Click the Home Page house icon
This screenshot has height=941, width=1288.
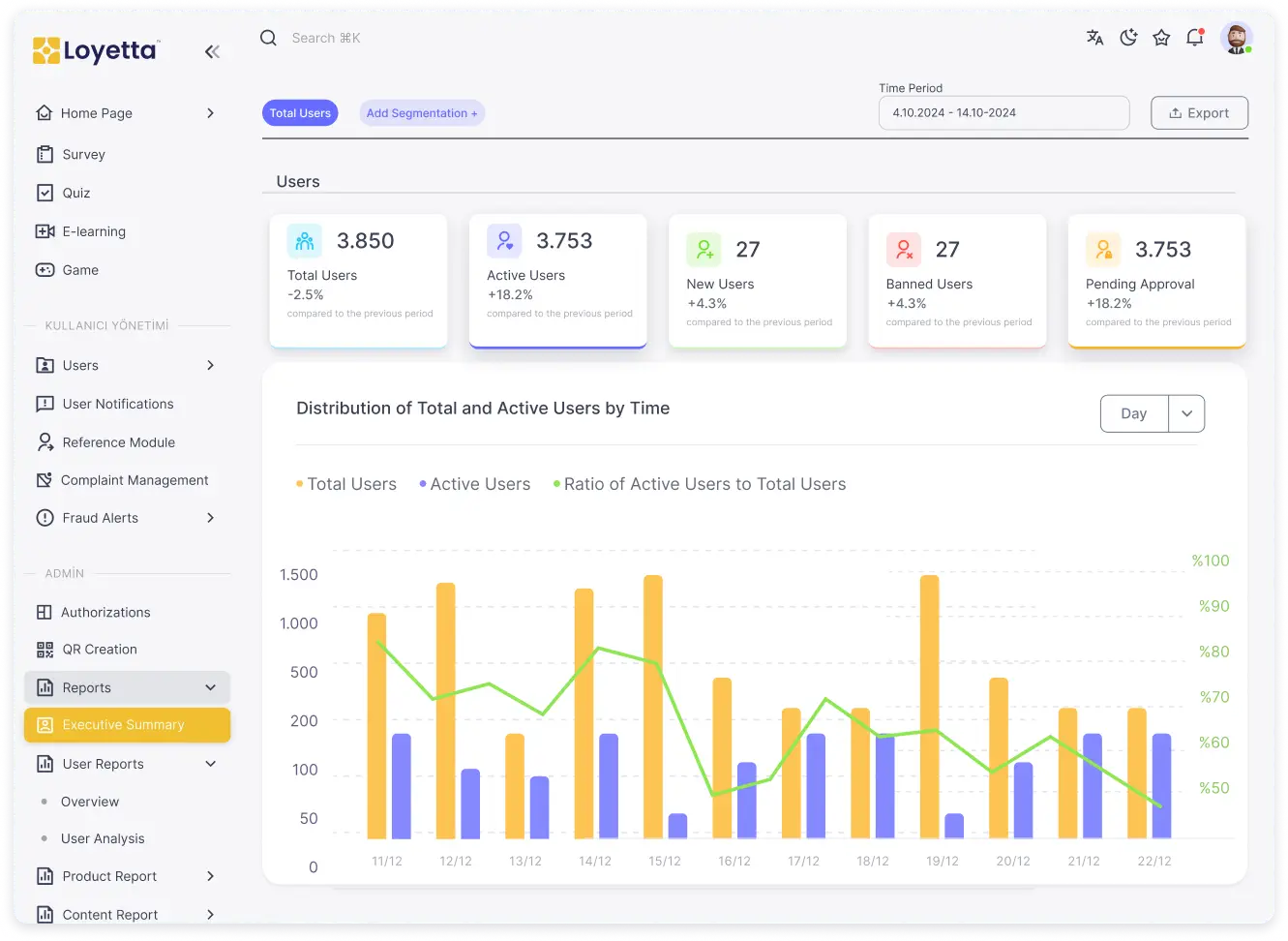44,113
